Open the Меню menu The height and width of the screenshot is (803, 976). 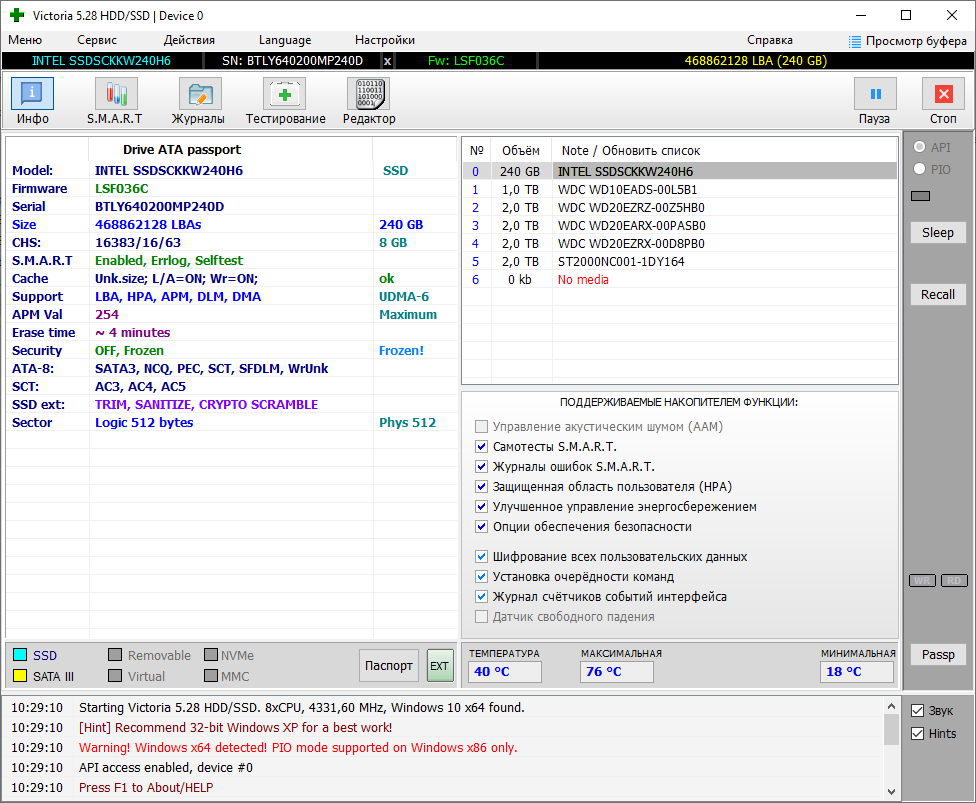(25, 40)
